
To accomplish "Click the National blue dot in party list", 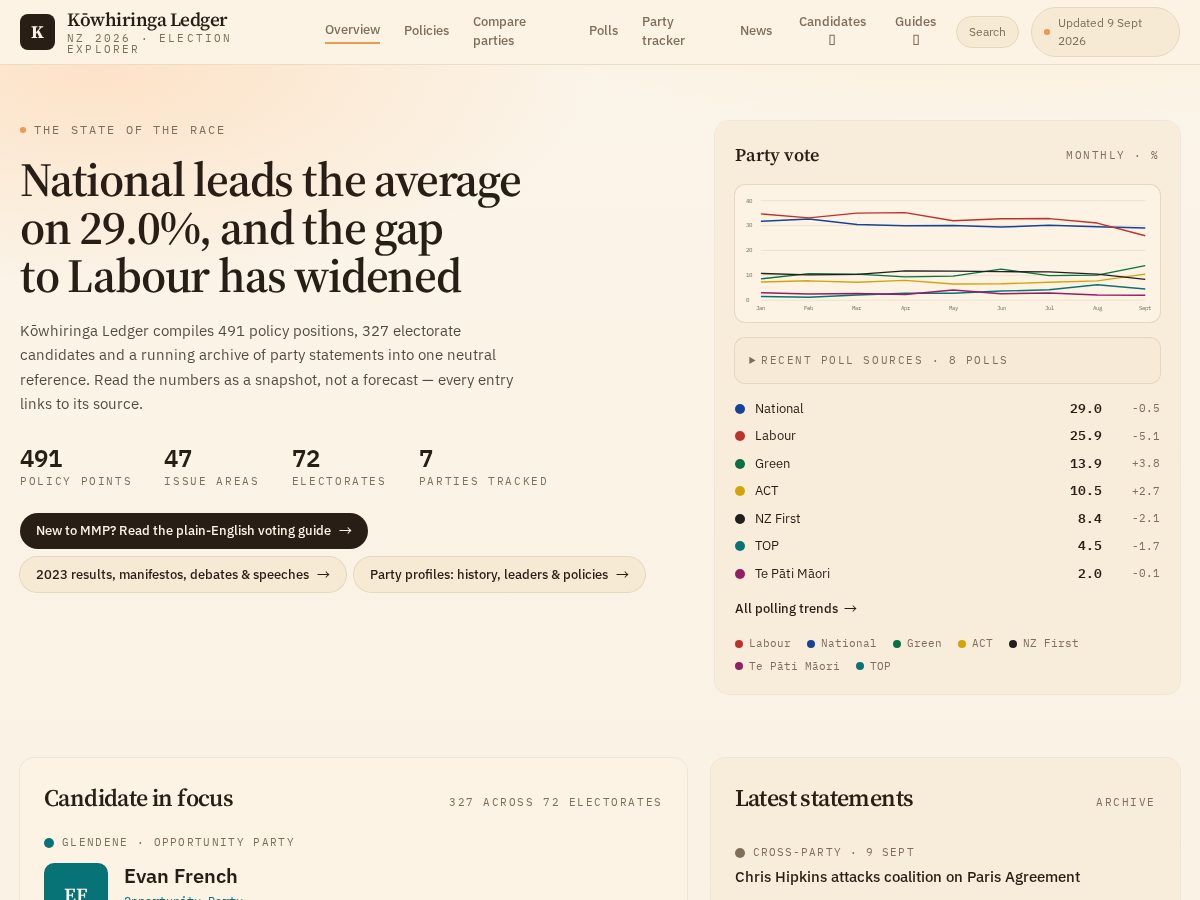I will [740, 409].
